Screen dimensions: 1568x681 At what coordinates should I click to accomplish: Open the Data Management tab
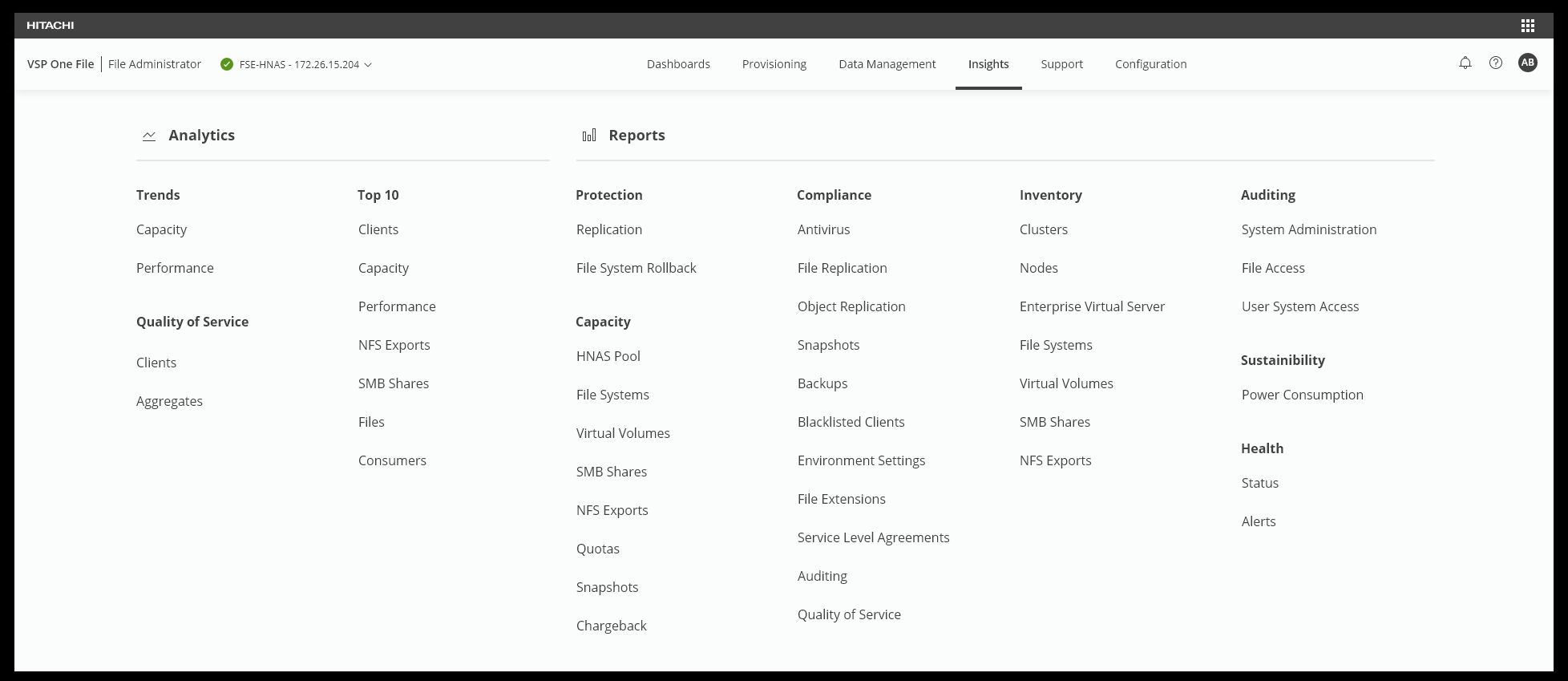click(887, 64)
